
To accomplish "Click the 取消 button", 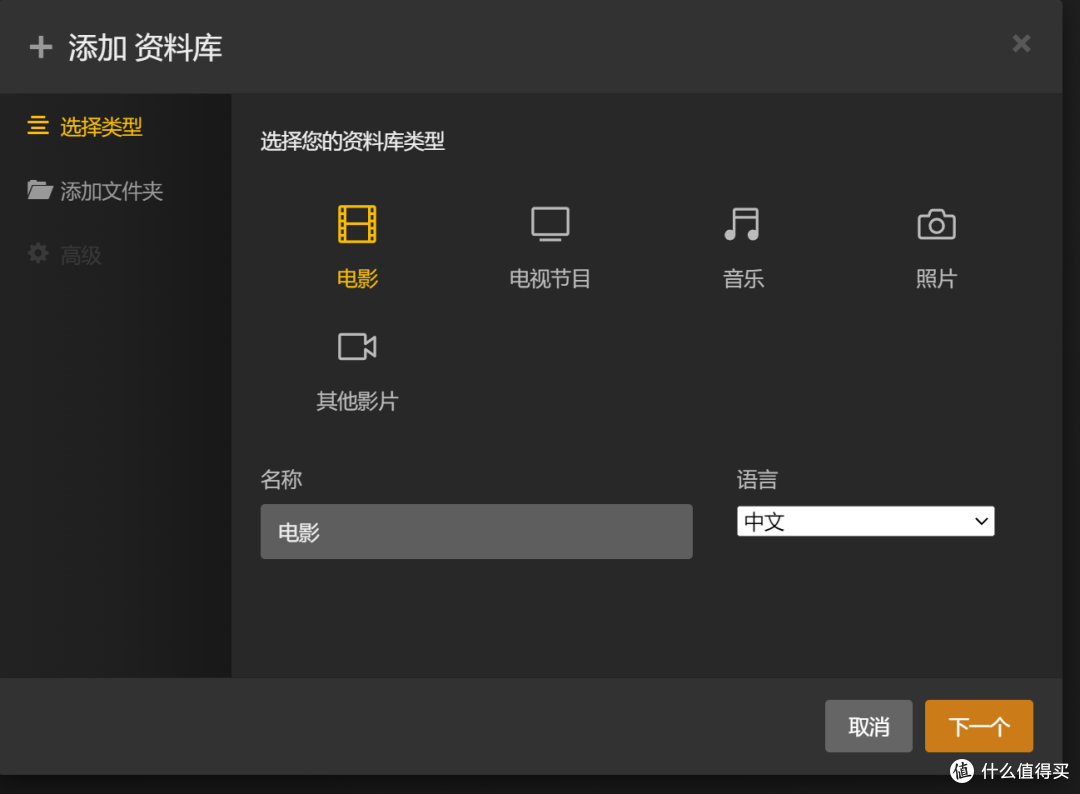I will pos(868,726).
